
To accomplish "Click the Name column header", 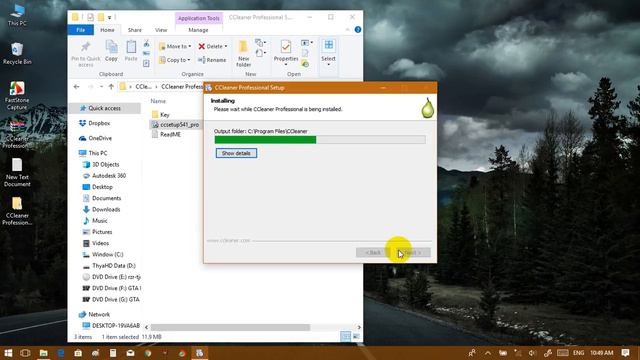I will 158,101.
